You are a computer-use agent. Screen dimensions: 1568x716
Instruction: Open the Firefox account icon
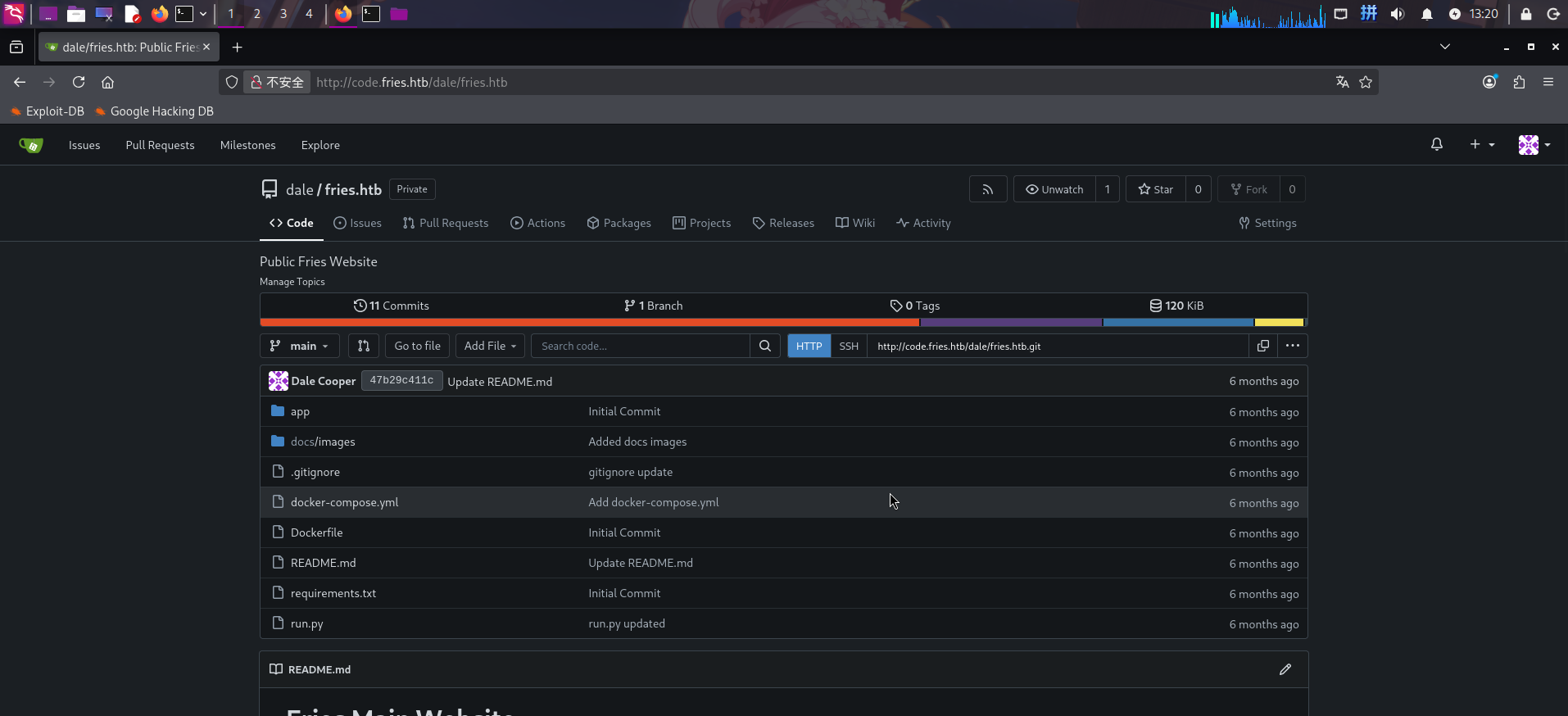click(1489, 82)
